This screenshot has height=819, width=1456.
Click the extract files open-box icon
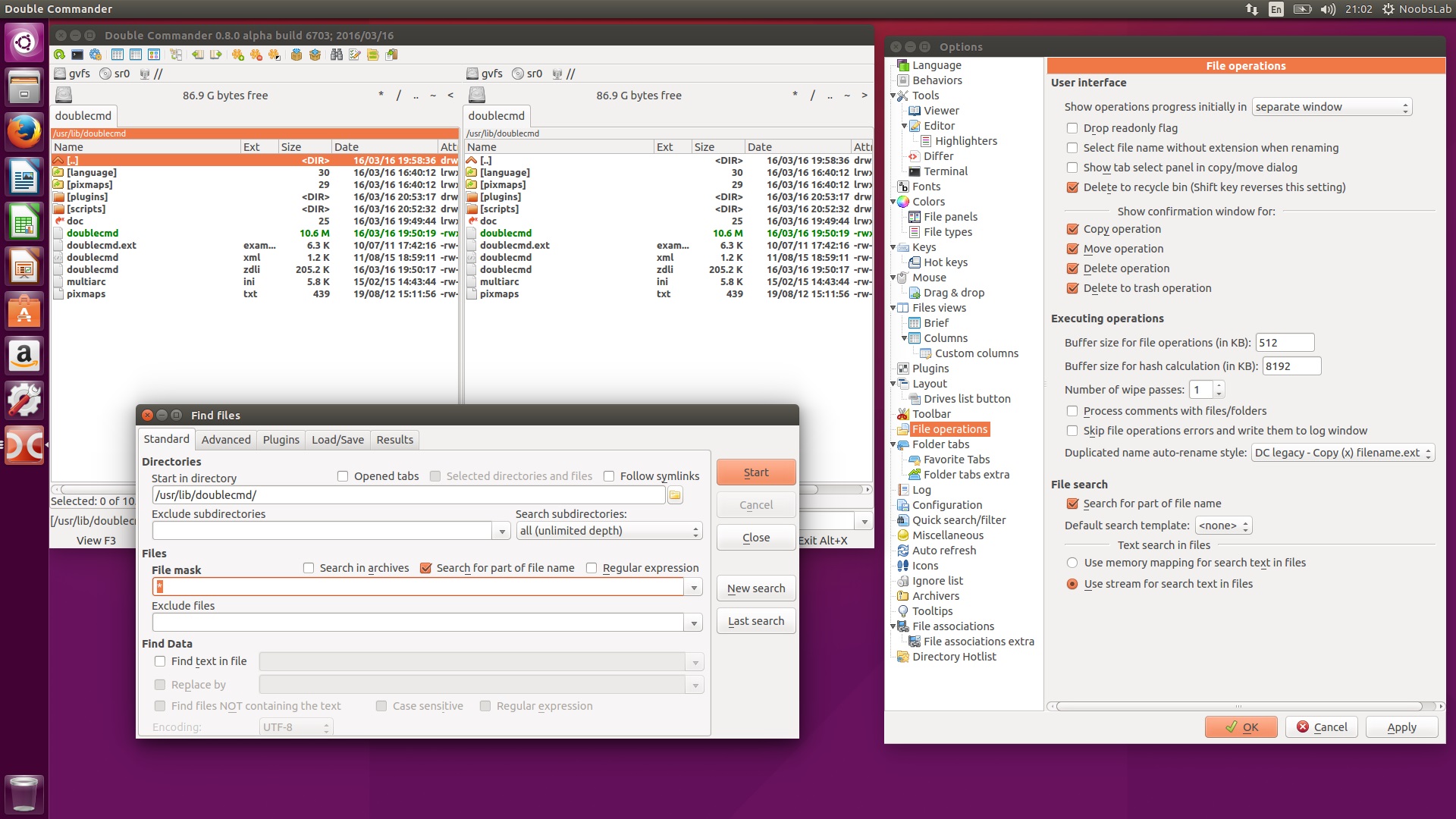pos(315,55)
